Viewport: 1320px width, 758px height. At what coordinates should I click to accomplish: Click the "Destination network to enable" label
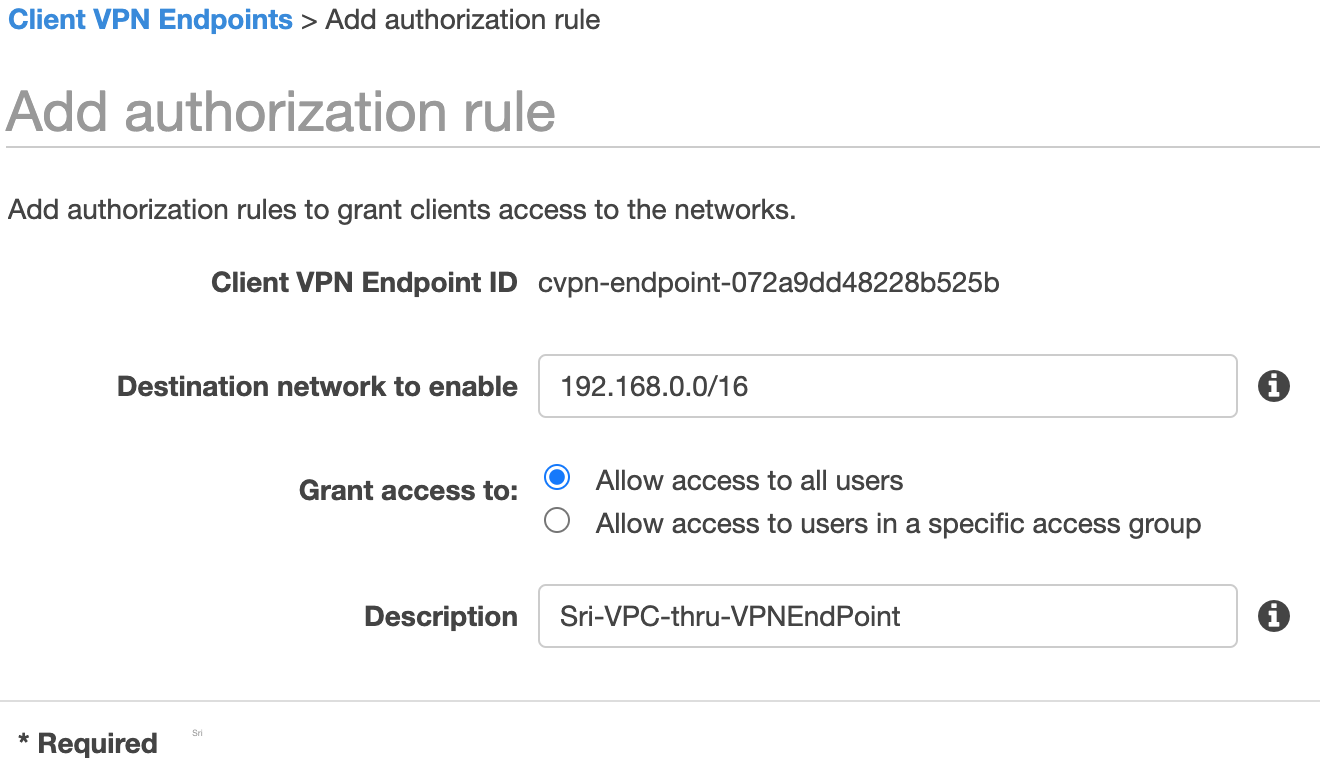[317, 386]
